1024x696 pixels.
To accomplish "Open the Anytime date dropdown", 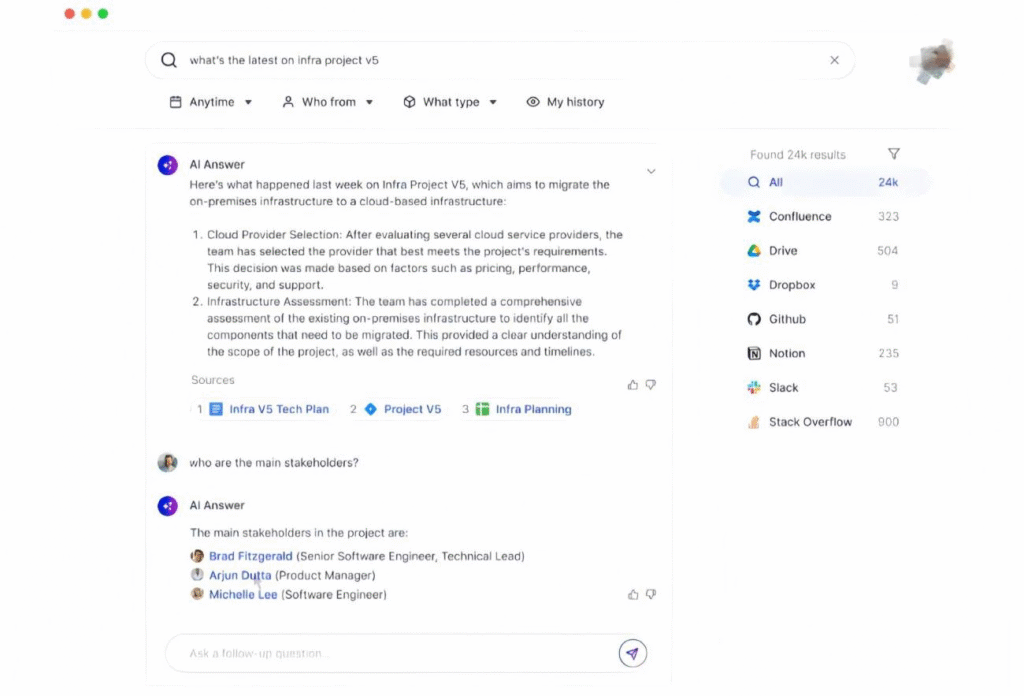I will click(211, 102).
